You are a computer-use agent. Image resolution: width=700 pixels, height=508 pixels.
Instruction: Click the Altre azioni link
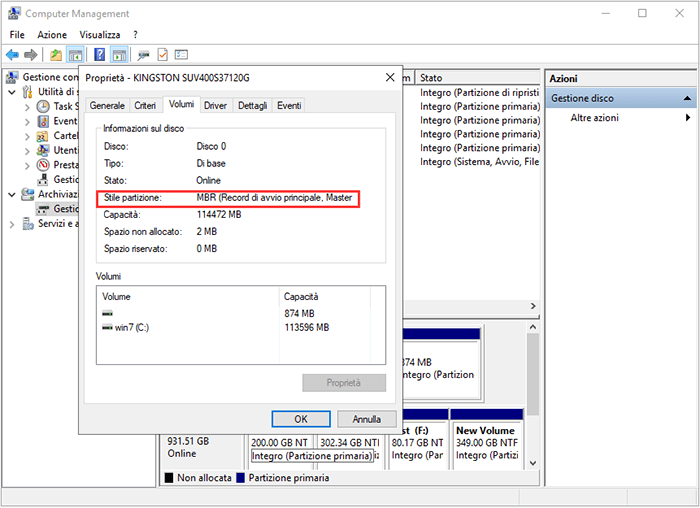pyautogui.click(x=594, y=118)
